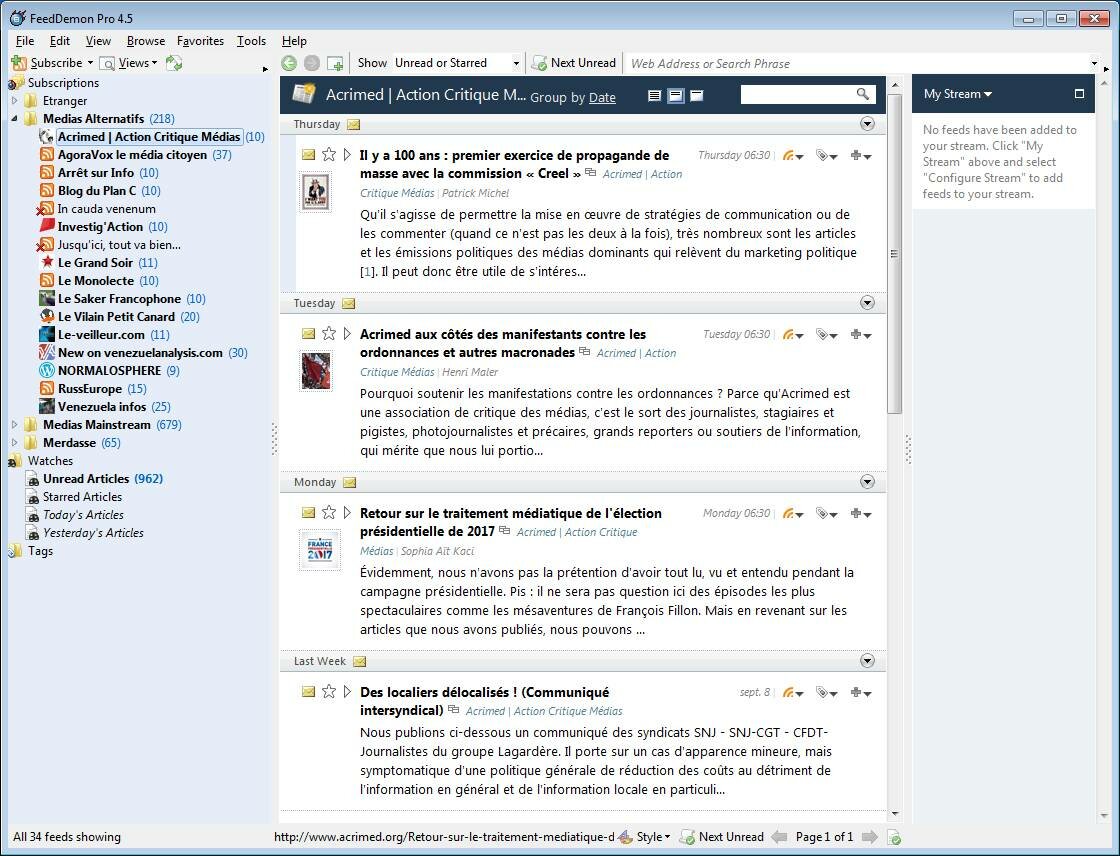The width and height of the screenshot is (1120, 856).
Task: Star the 'Acrimed aux côtés des manifestants' article
Action: 329,333
